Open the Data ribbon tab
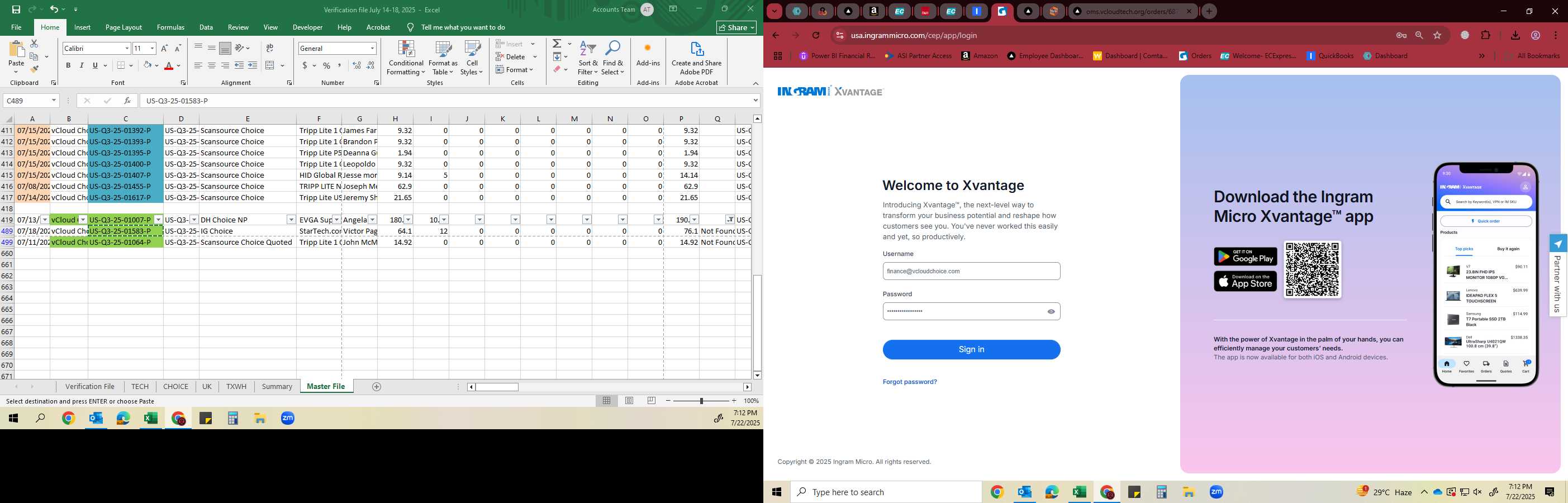1568x503 pixels. point(206,27)
